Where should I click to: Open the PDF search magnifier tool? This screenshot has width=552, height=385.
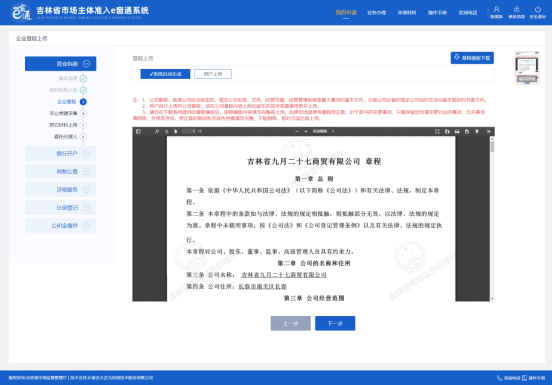pos(157,131)
